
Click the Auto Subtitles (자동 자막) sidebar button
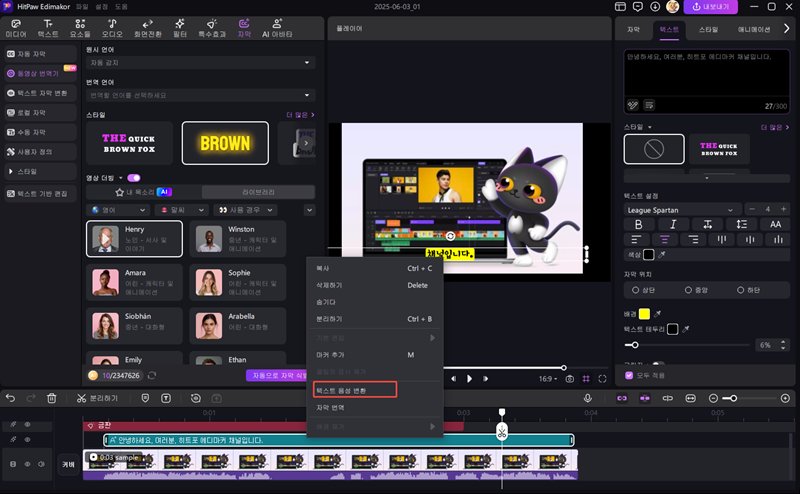(41, 54)
